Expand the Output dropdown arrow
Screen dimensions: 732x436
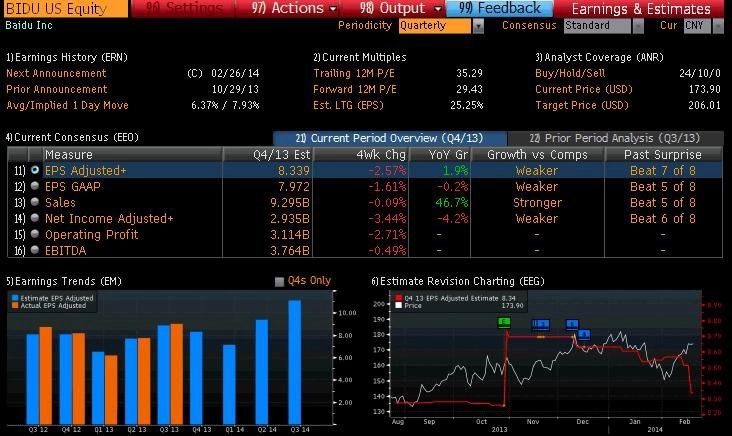[437, 9]
